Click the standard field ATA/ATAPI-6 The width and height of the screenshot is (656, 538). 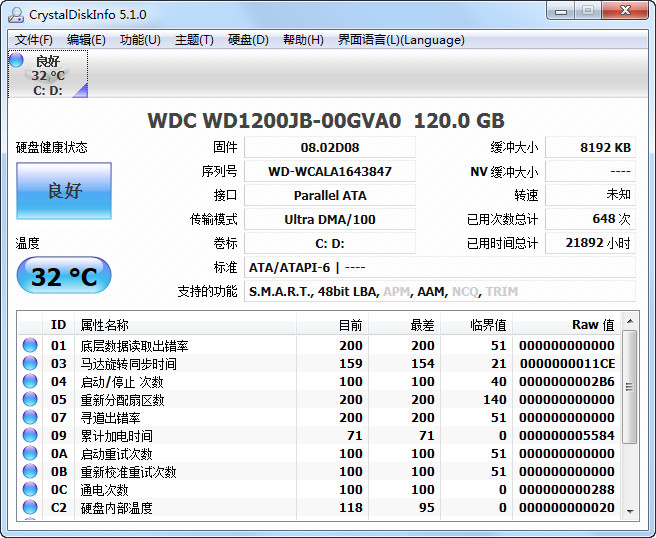coord(440,267)
